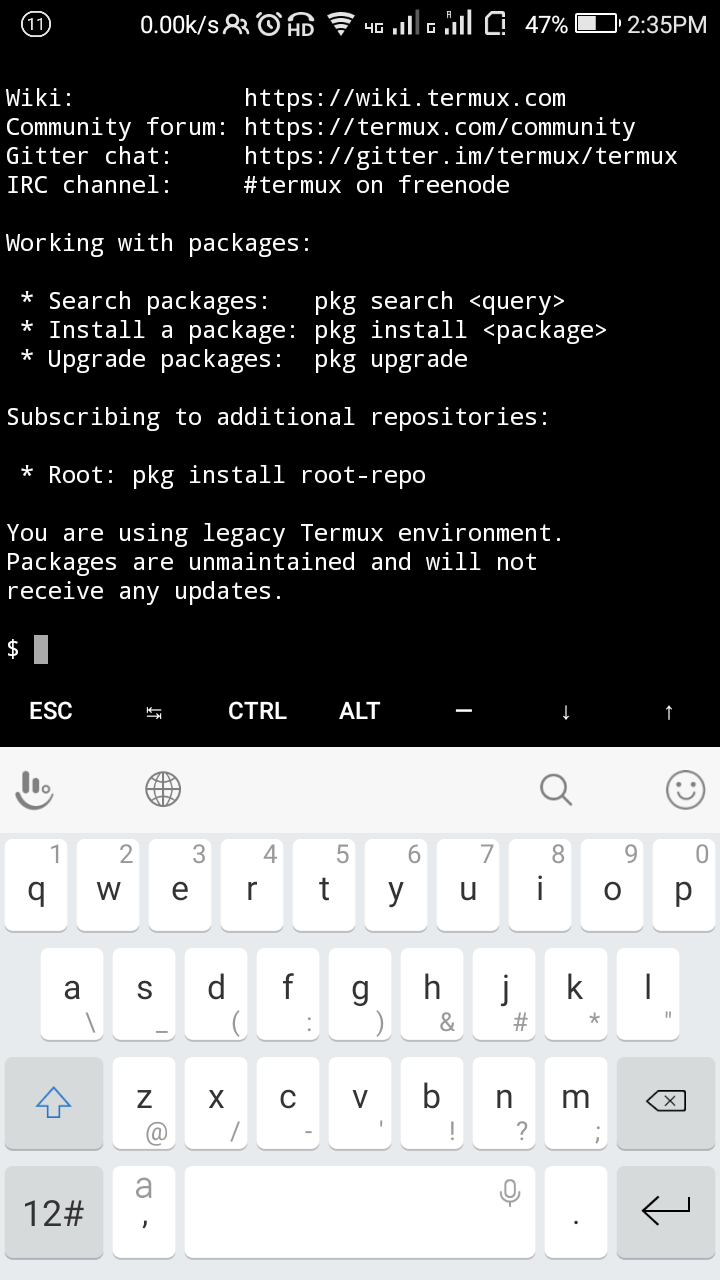720x1280 pixels.
Task: Tap the down arrow extra key
Action: point(566,711)
